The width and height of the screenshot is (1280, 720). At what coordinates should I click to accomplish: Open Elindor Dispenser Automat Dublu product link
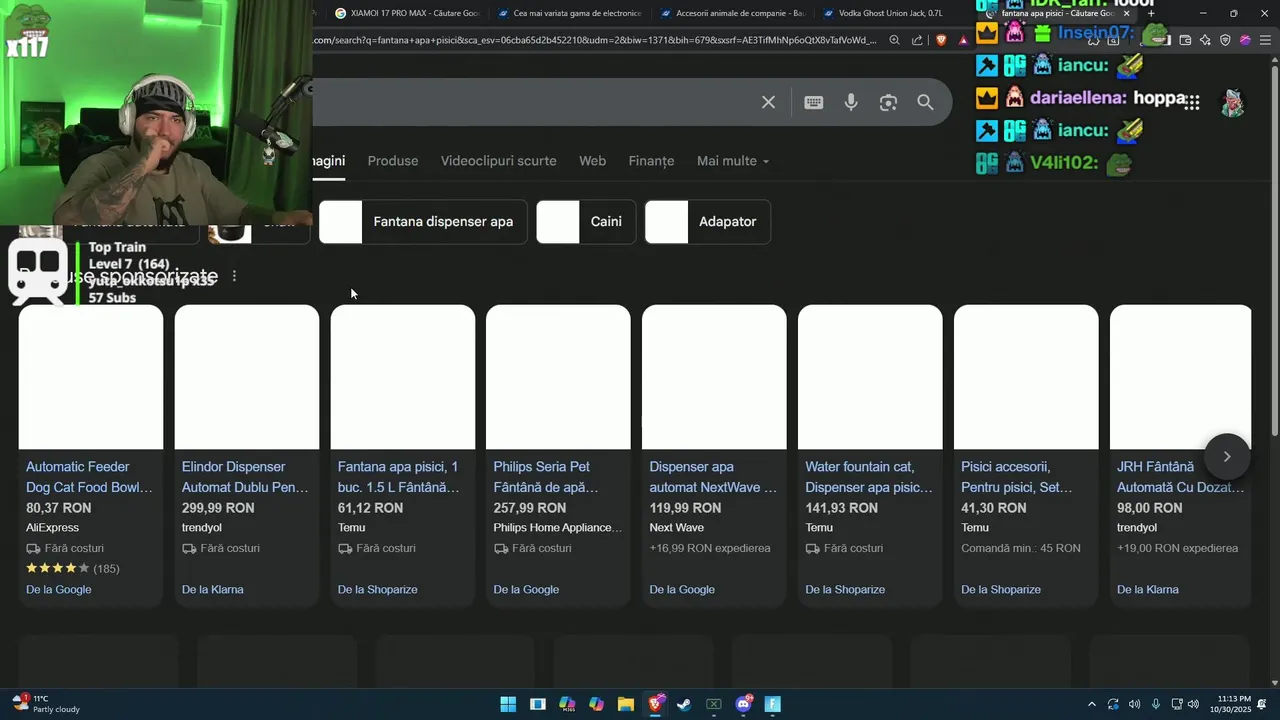coord(245,477)
